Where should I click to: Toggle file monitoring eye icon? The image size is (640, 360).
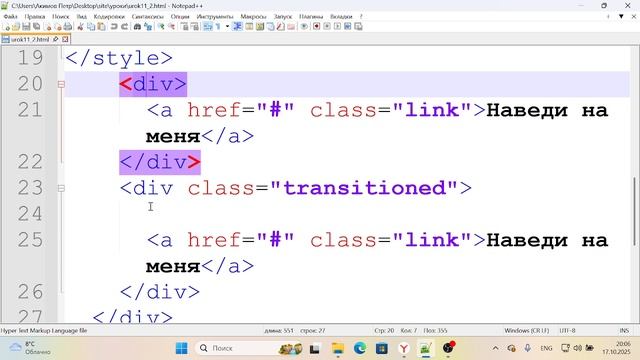[x=304, y=27]
